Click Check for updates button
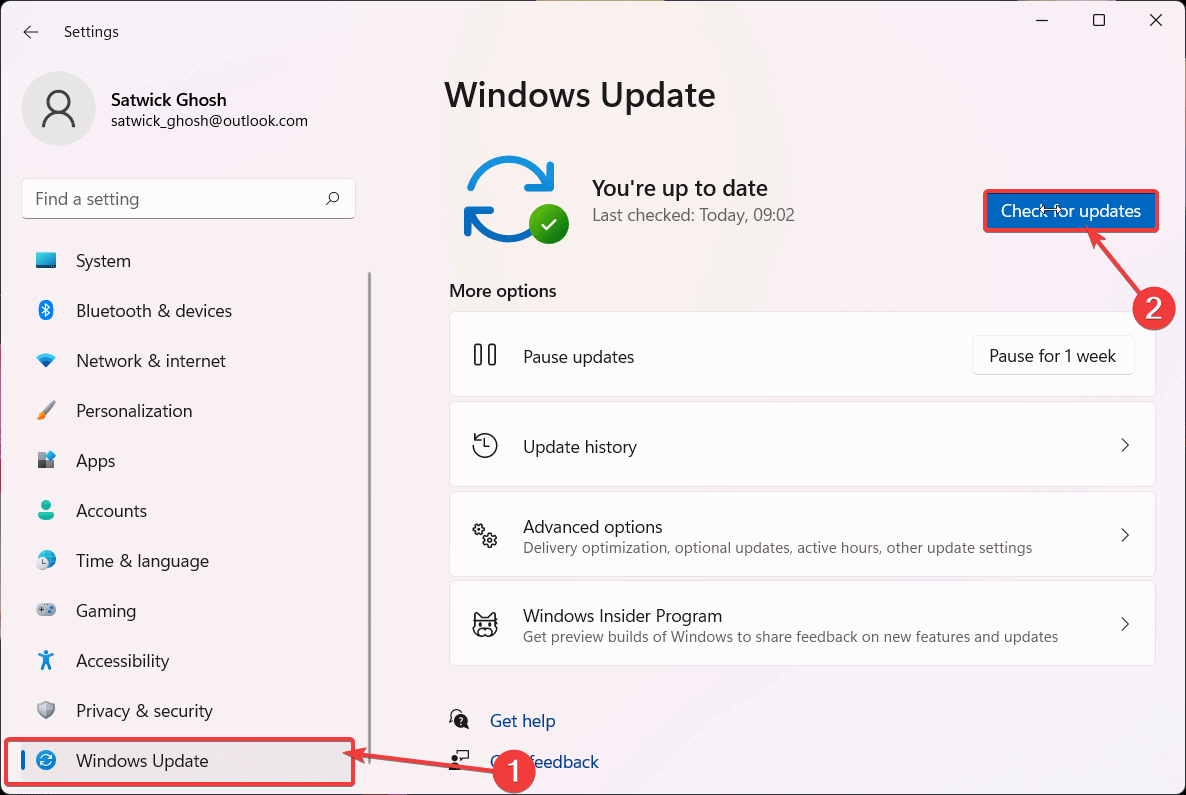 point(1070,211)
